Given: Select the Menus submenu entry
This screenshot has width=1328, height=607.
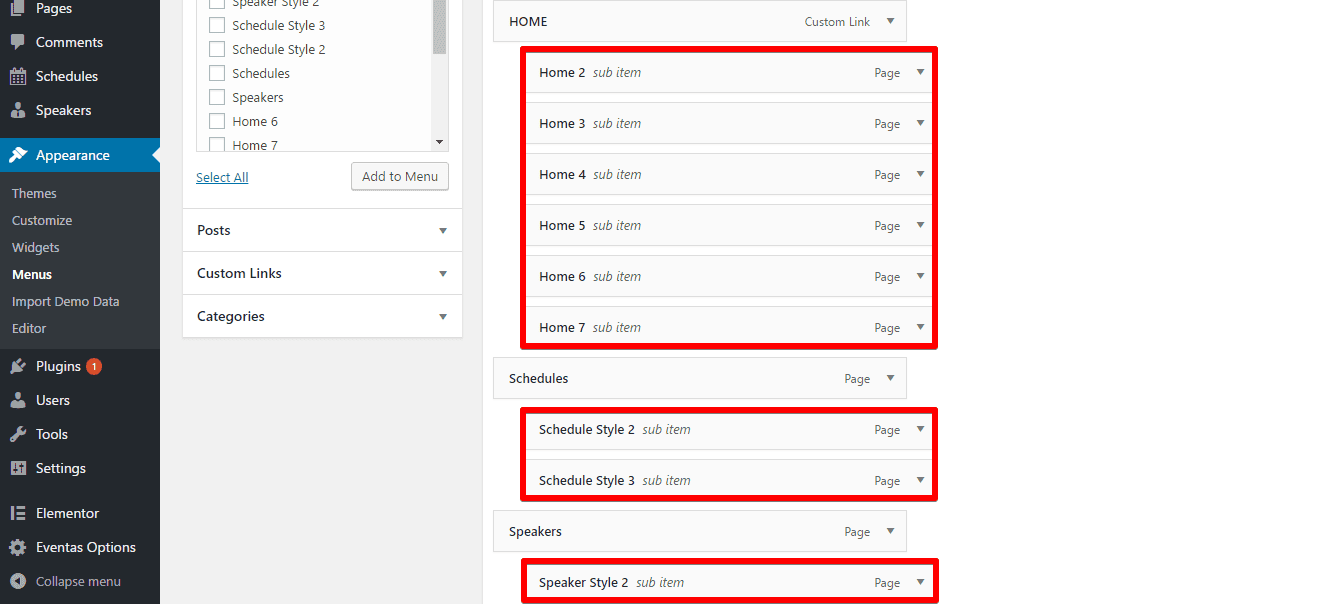Looking at the screenshot, I should [31, 273].
